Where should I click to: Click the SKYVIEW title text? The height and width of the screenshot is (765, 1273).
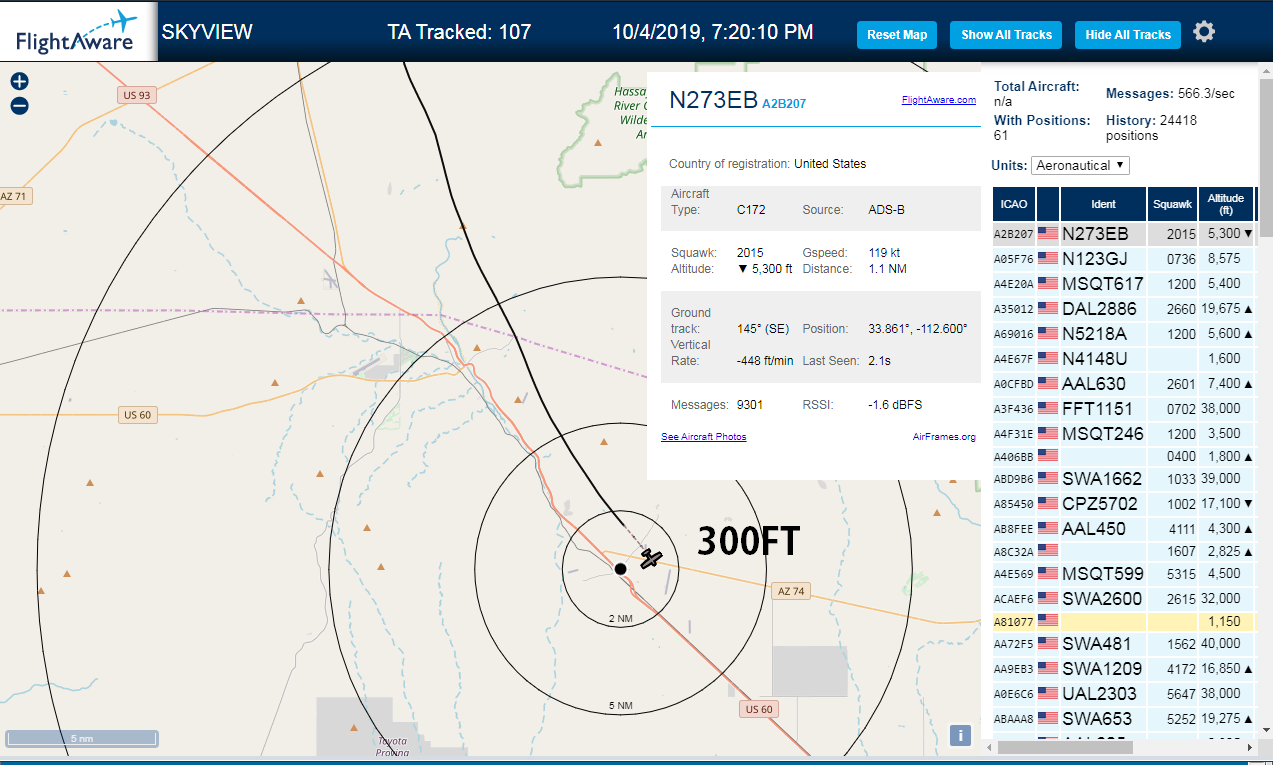click(x=207, y=32)
